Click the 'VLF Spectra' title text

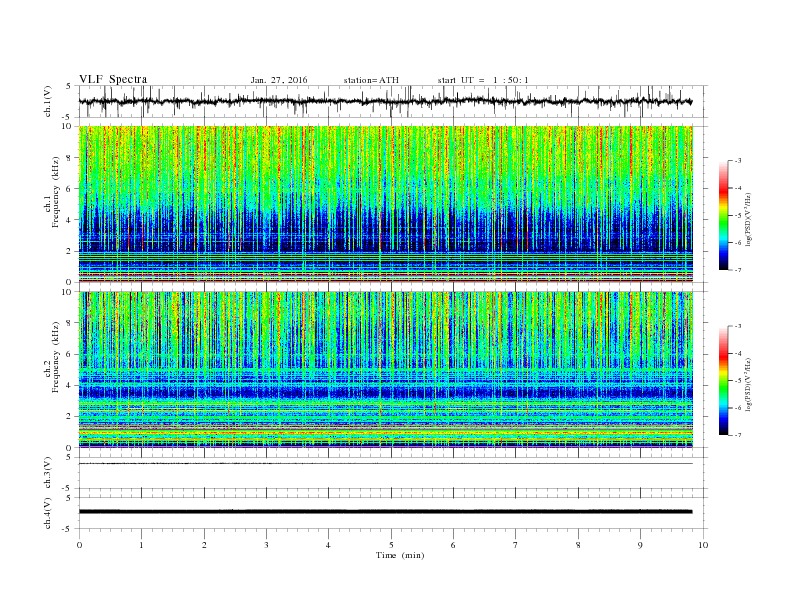pyautogui.click(x=113, y=79)
